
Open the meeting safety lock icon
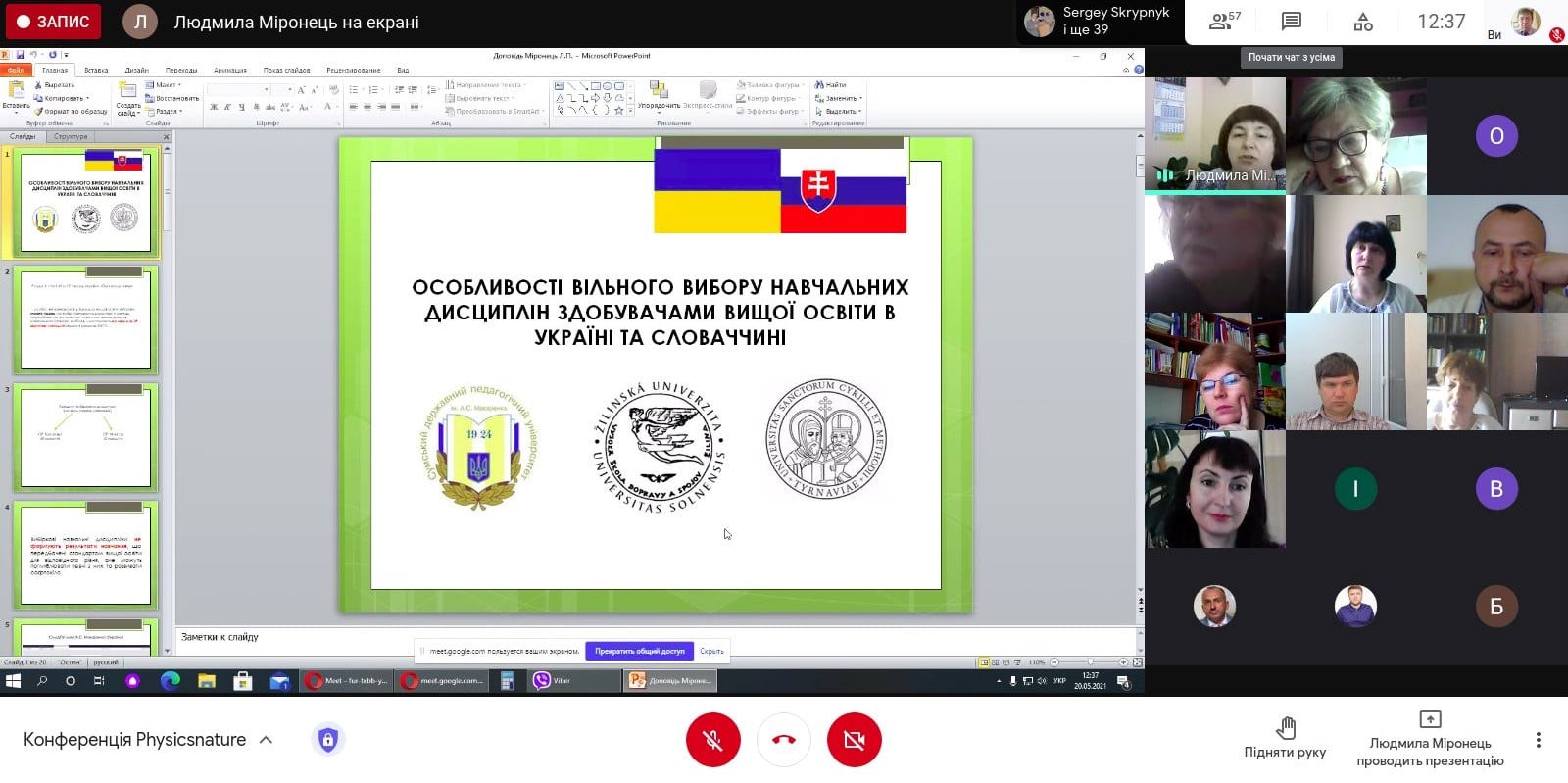(328, 740)
